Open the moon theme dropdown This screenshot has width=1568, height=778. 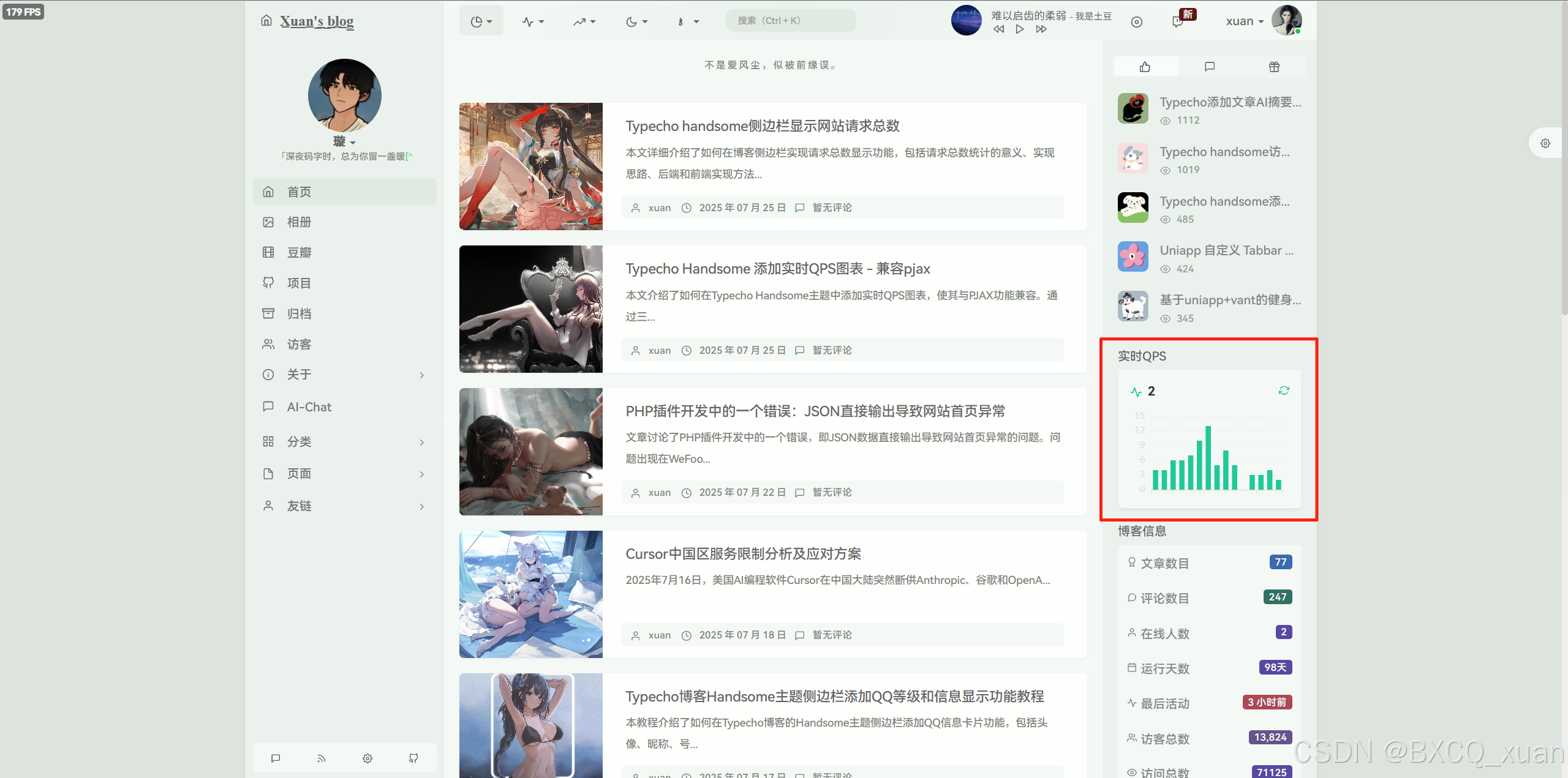pos(636,21)
